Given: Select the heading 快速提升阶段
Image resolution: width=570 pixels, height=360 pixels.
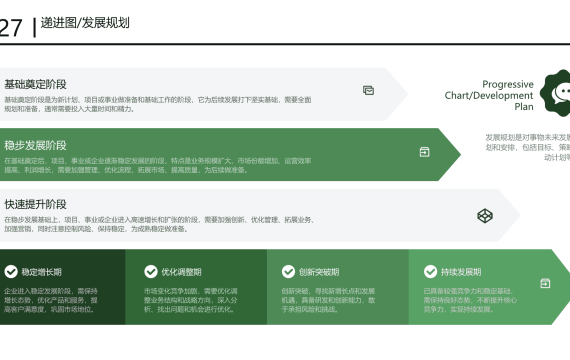Looking at the screenshot, I should (x=35, y=204).
